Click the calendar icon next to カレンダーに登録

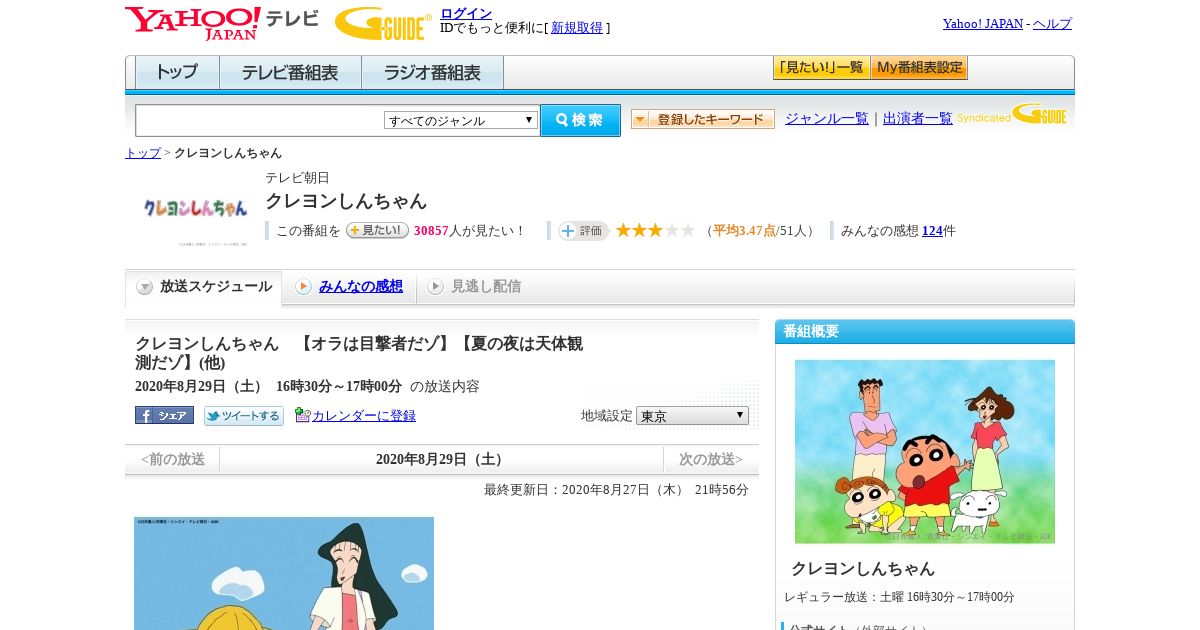click(x=303, y=415)
